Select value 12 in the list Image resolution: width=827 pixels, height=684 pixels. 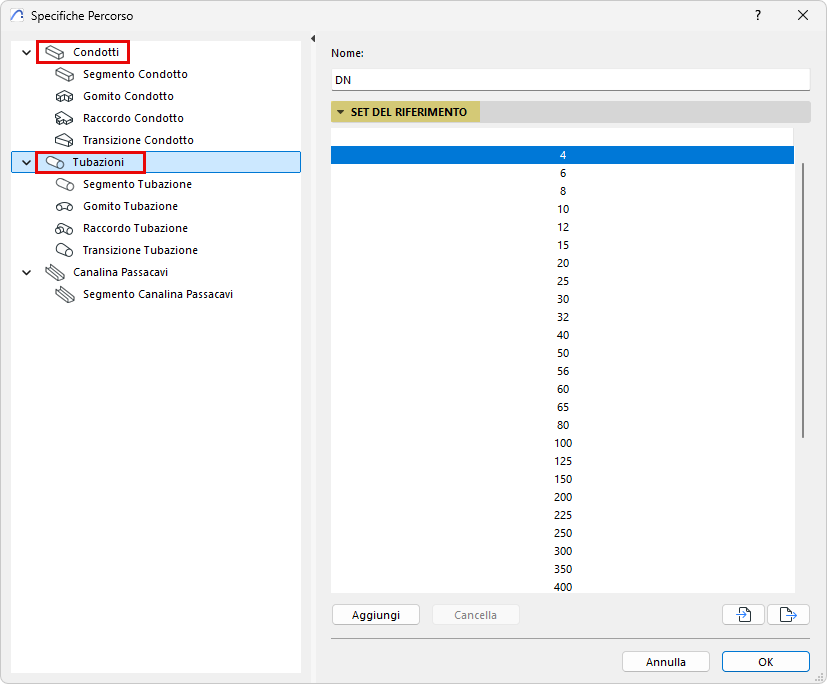pyautogui.click(x=562, y=227)
